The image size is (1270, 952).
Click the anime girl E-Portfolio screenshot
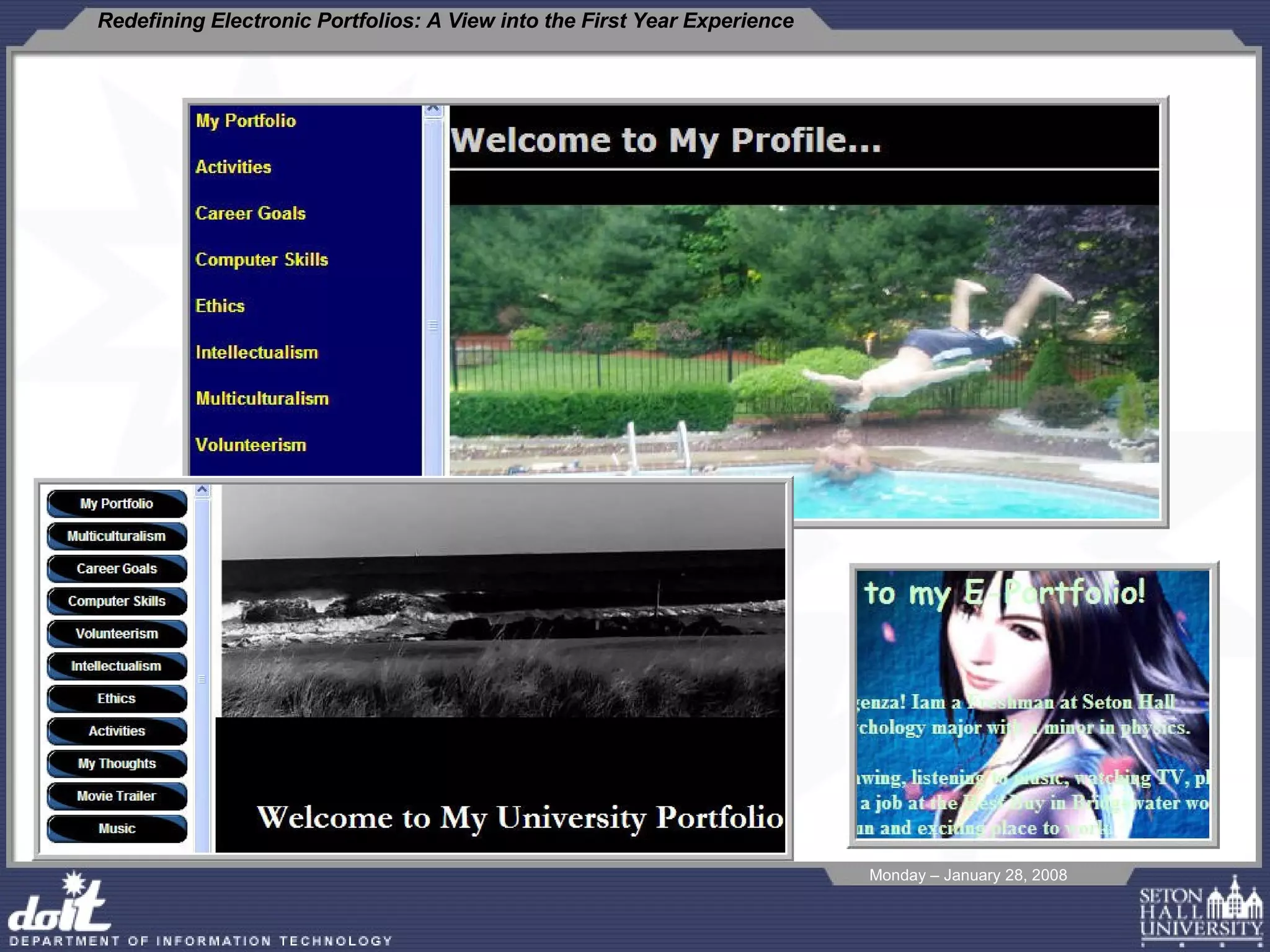[1032, 704]
